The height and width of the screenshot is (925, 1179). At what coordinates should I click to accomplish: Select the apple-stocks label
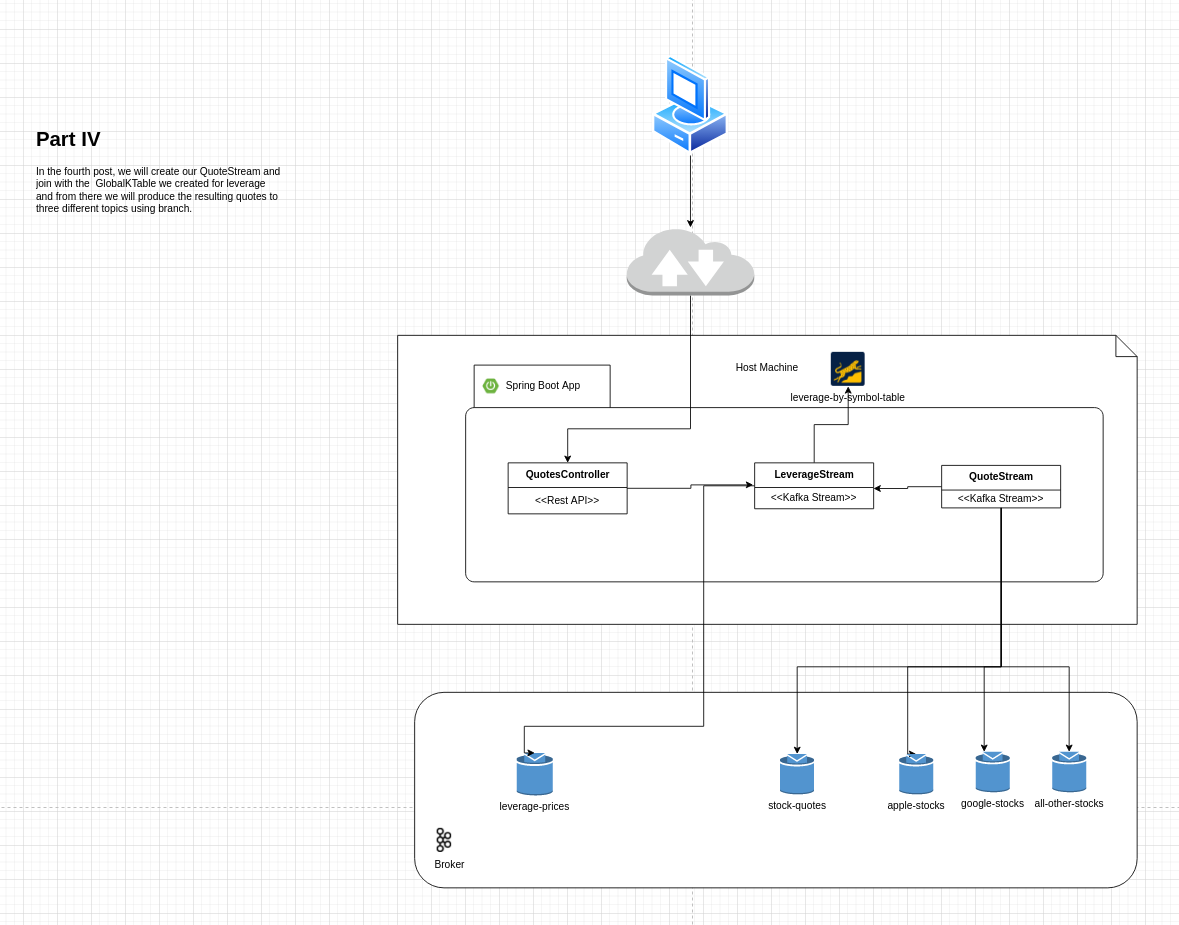point(916,806)
